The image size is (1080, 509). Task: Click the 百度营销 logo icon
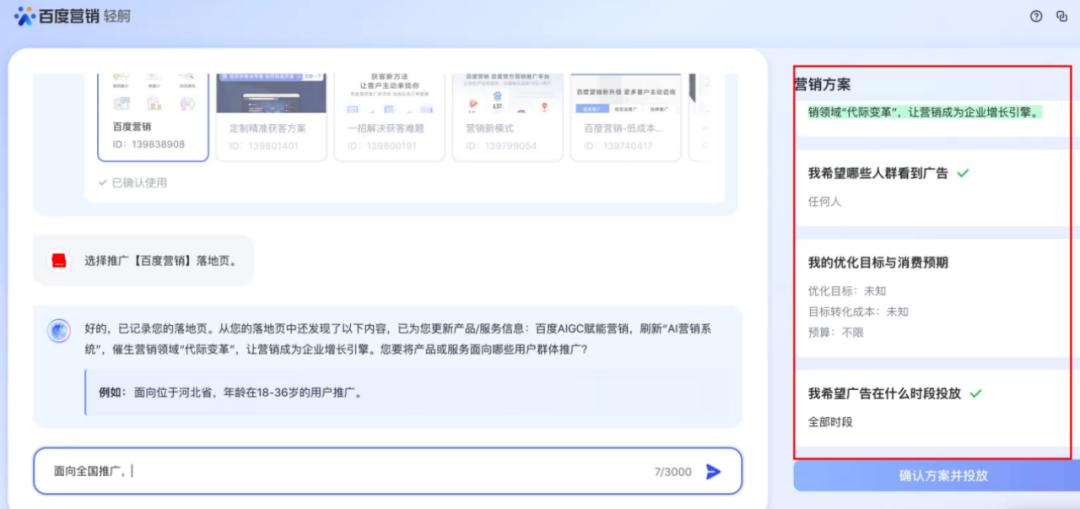click(x=25, y=16)
